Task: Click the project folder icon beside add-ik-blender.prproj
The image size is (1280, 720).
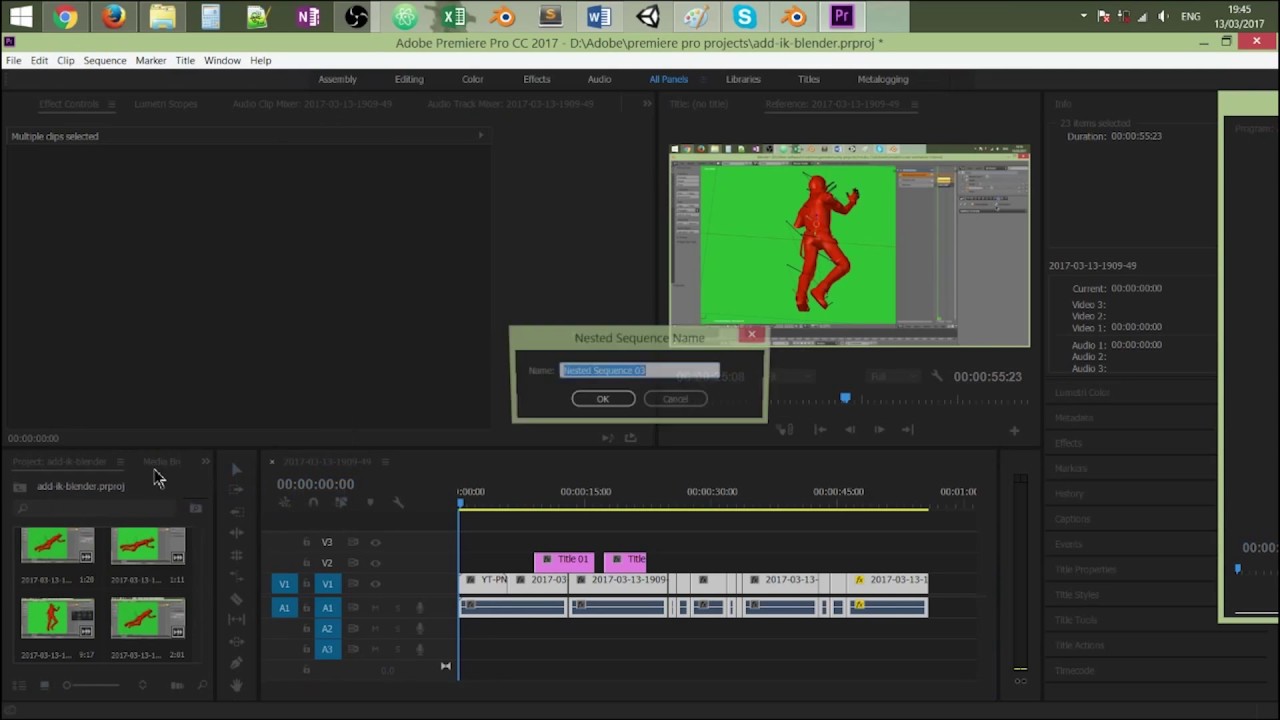Action: pos(19,486)
